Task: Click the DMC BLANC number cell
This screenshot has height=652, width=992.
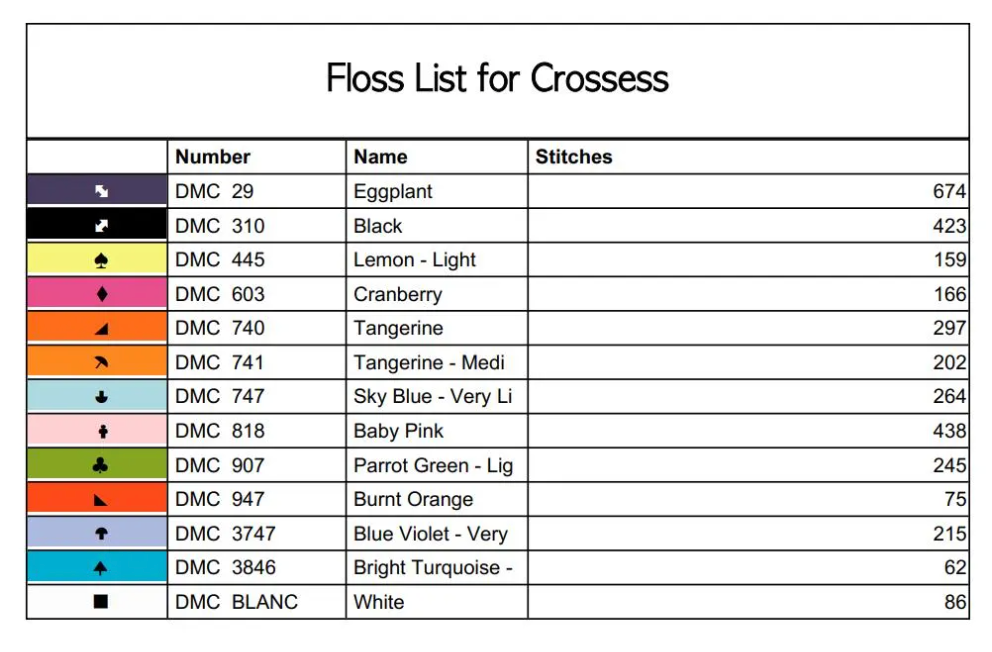Action: (236, 602)
